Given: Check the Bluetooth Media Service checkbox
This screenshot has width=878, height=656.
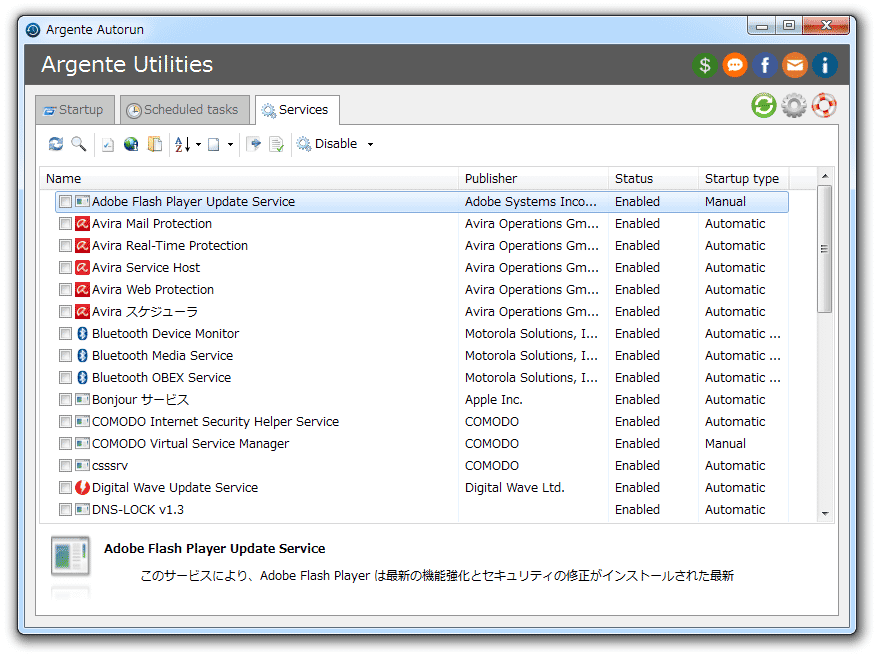Looking at the screenshot, I should coord(66,355).
